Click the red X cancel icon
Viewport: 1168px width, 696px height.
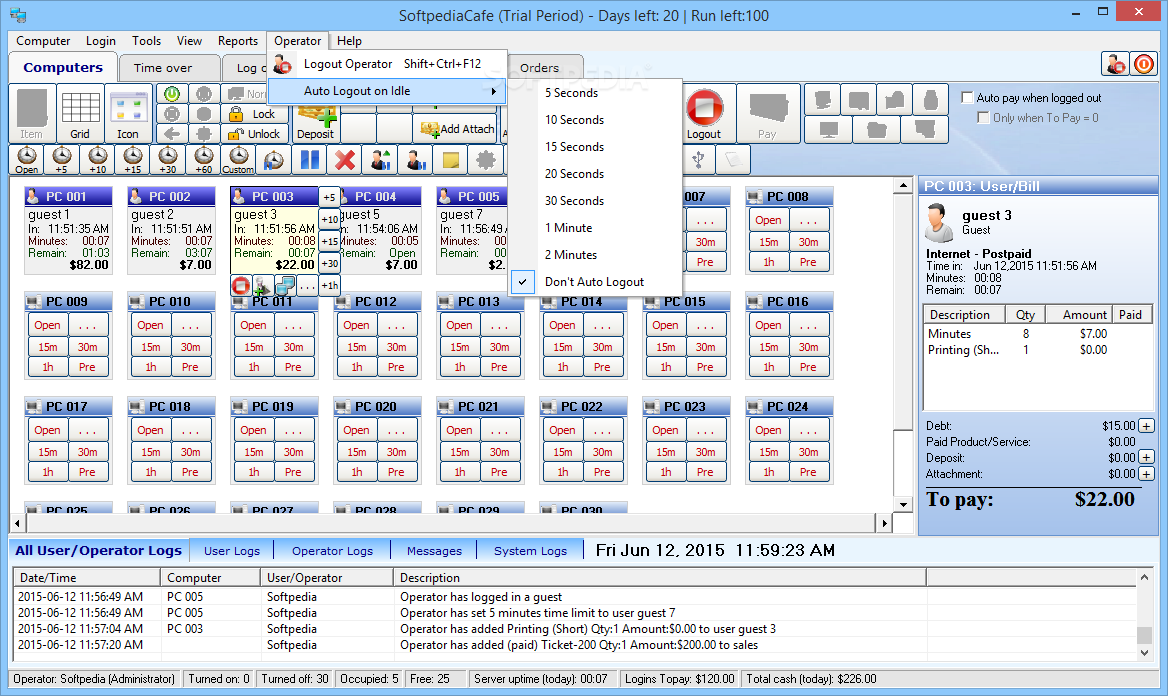coord(345,159)
